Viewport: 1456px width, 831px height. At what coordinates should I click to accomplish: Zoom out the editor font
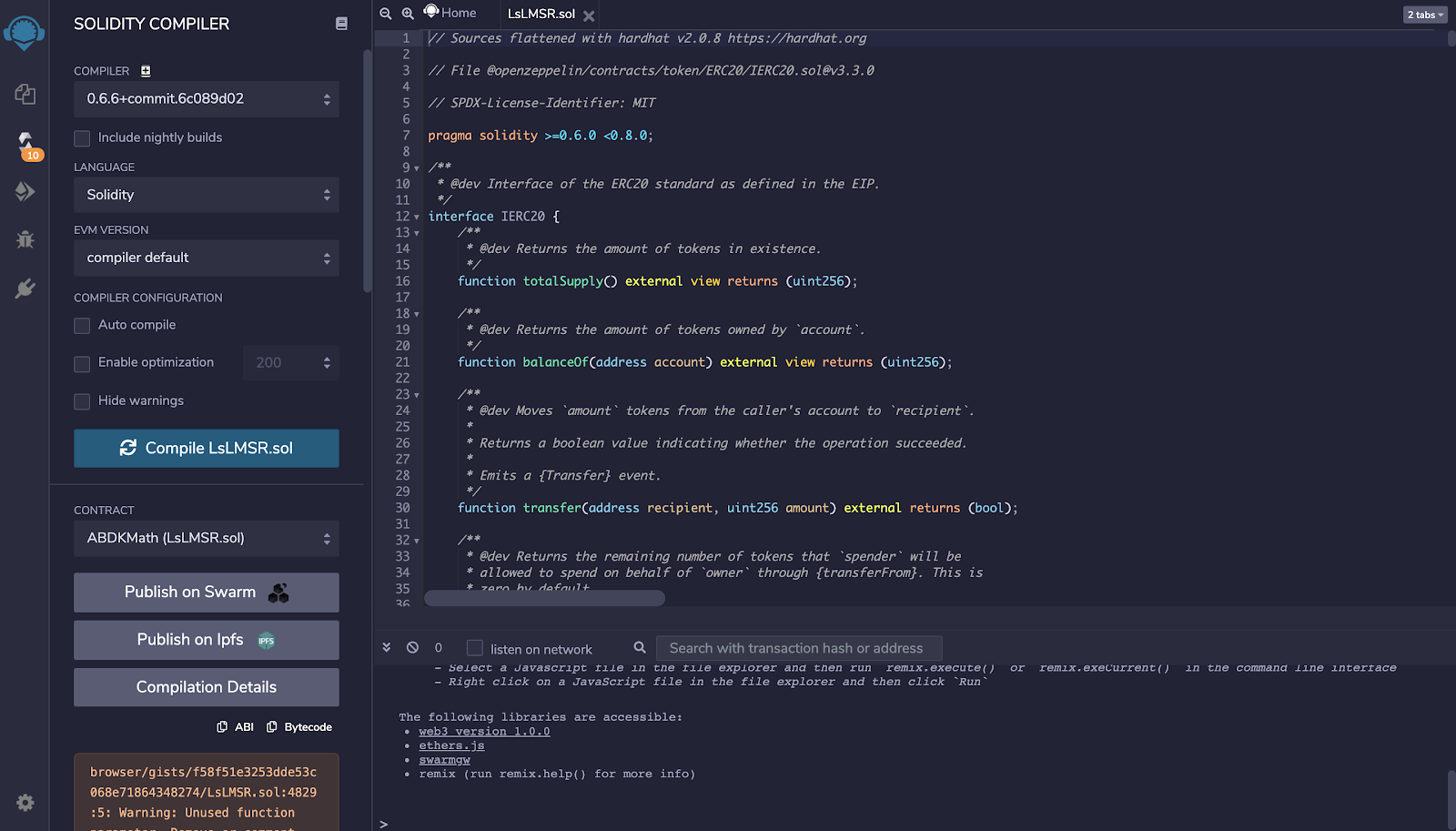click(x=386, y=14)
